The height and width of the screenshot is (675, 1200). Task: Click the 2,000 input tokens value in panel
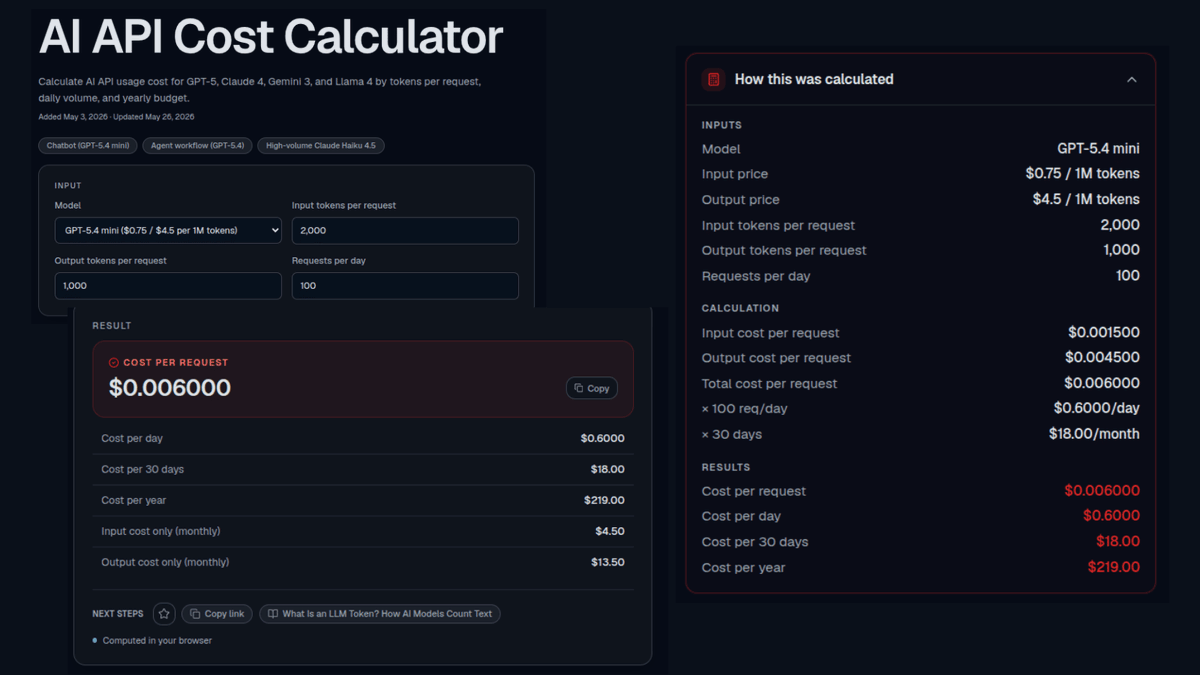tap(1120, 225)
